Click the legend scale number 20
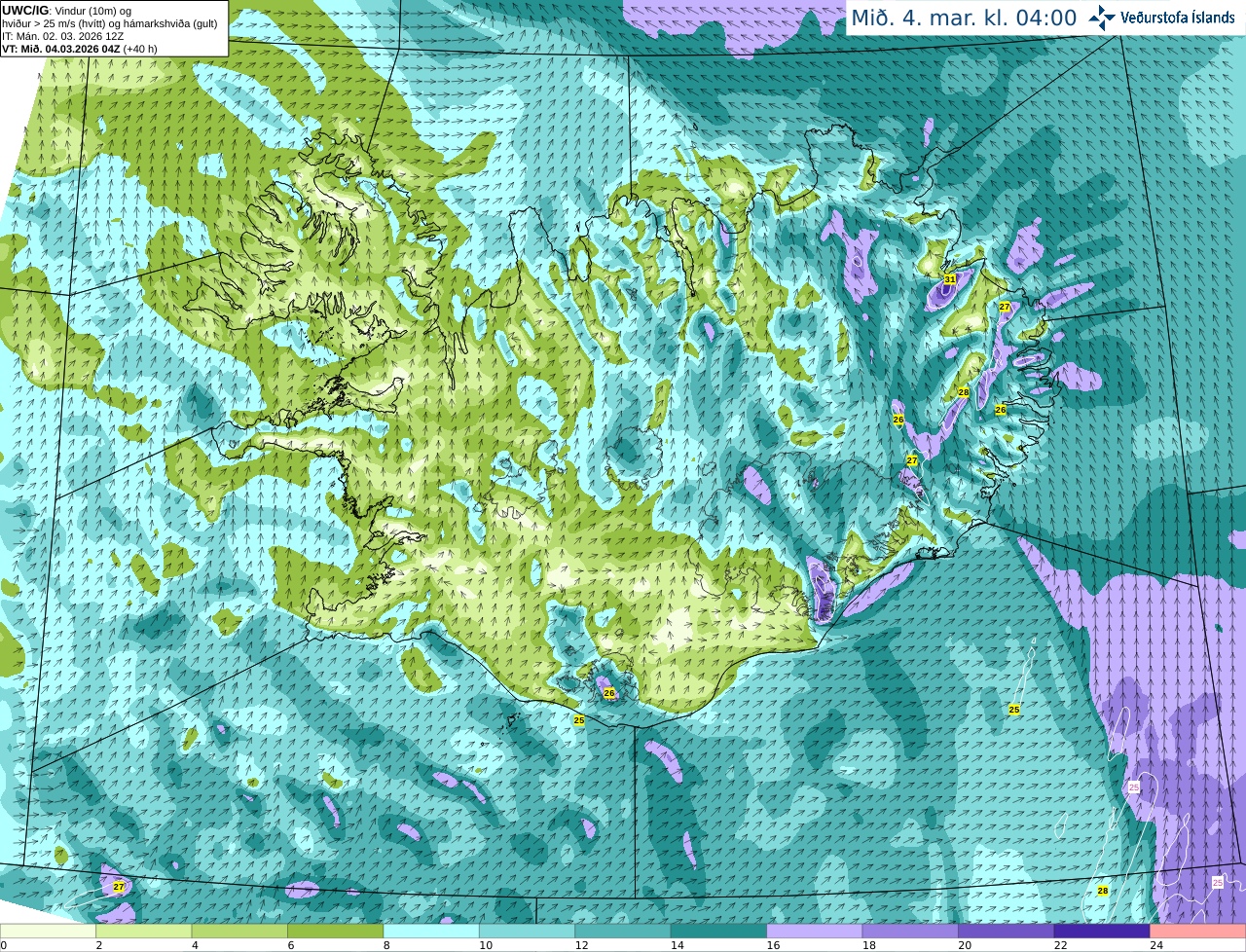 pos(965,945)
